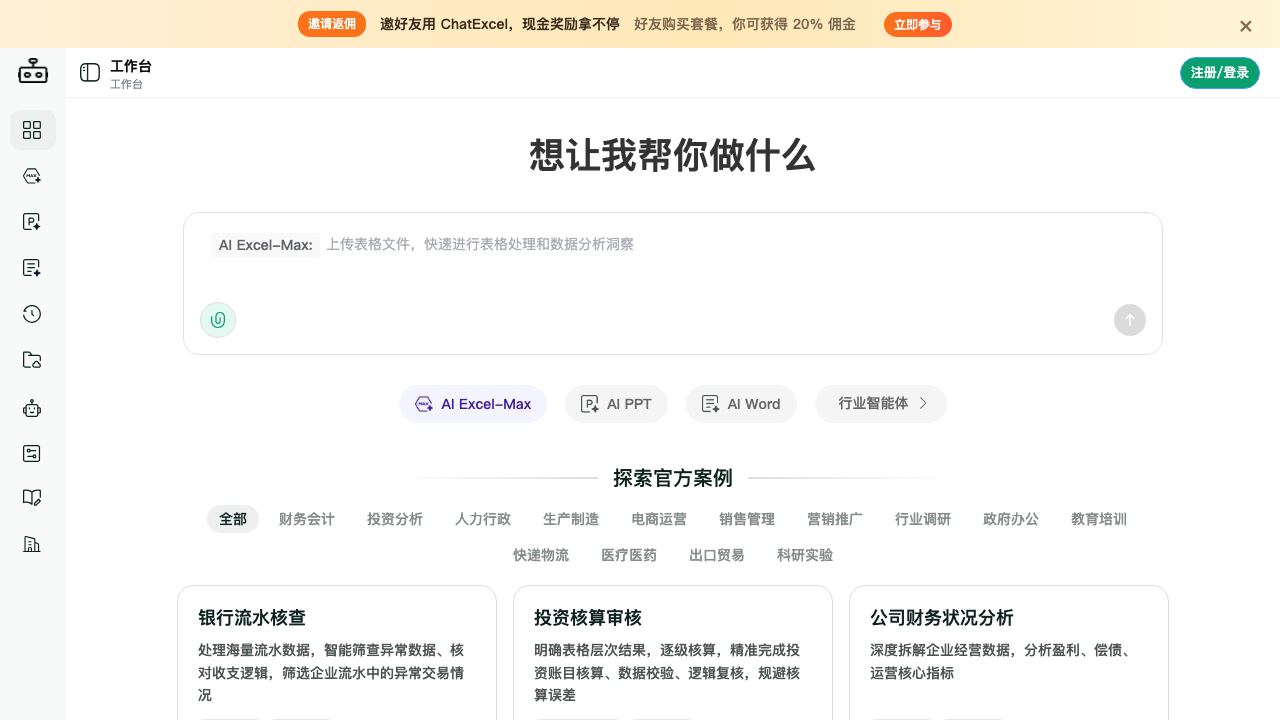1280x720 pixels.
Task: Open the book tutorial icon in sidebar
Action: click(x=32, y=498)
